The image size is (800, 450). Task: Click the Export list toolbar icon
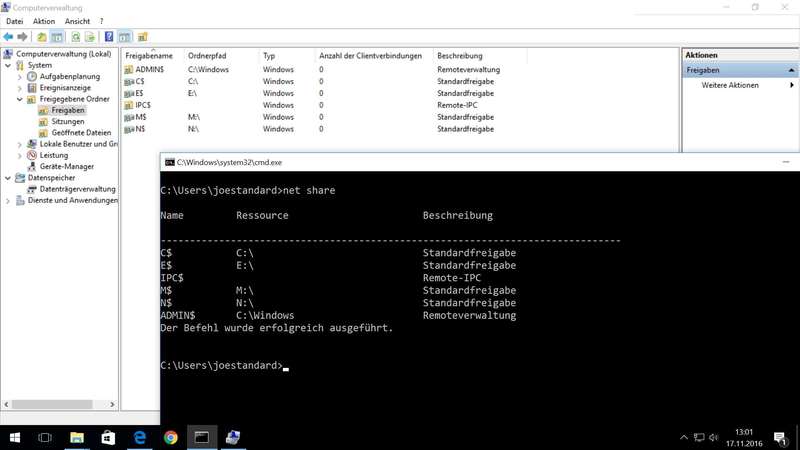[x=90, y=37]
